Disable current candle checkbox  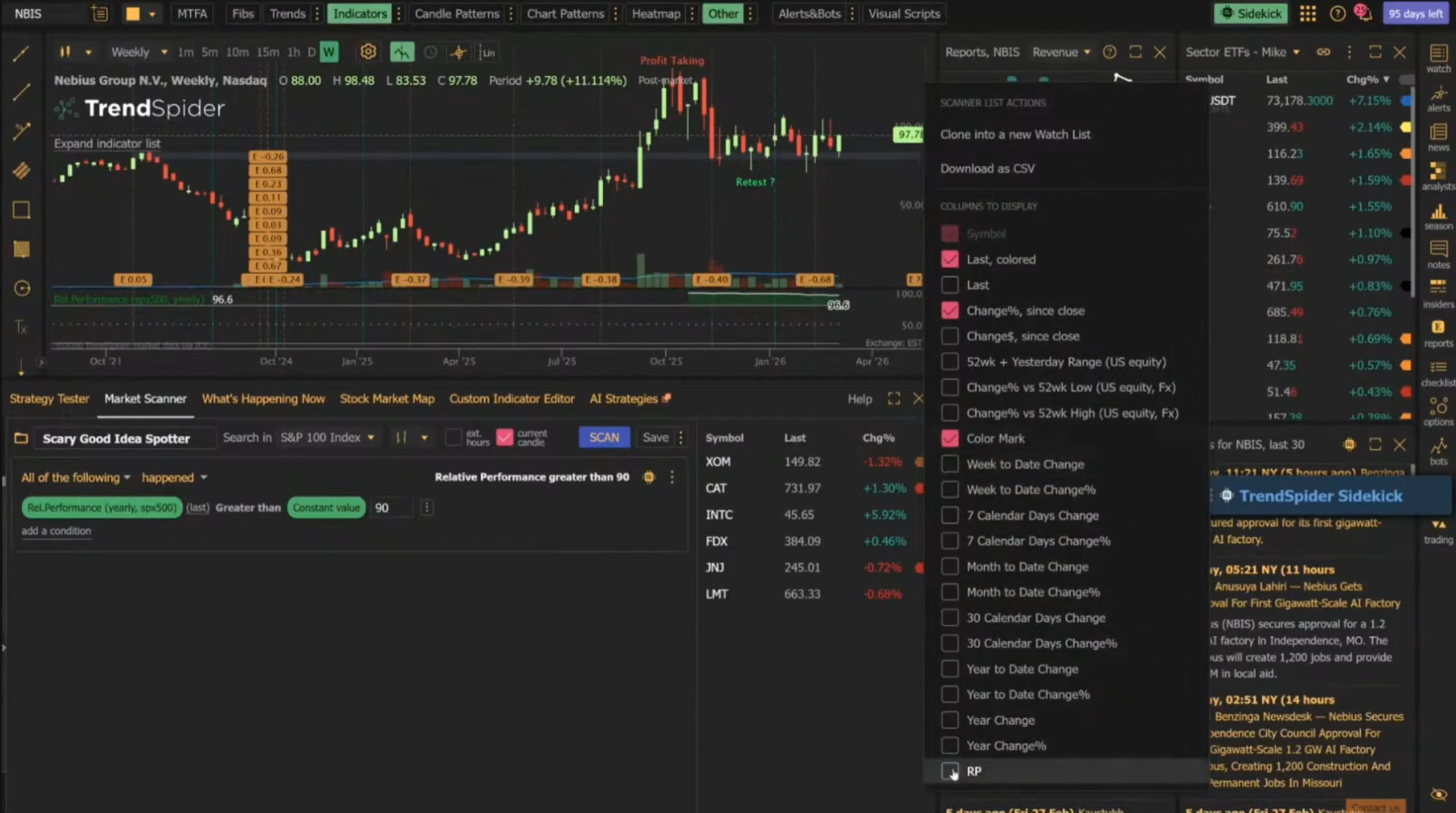point(504,437)
